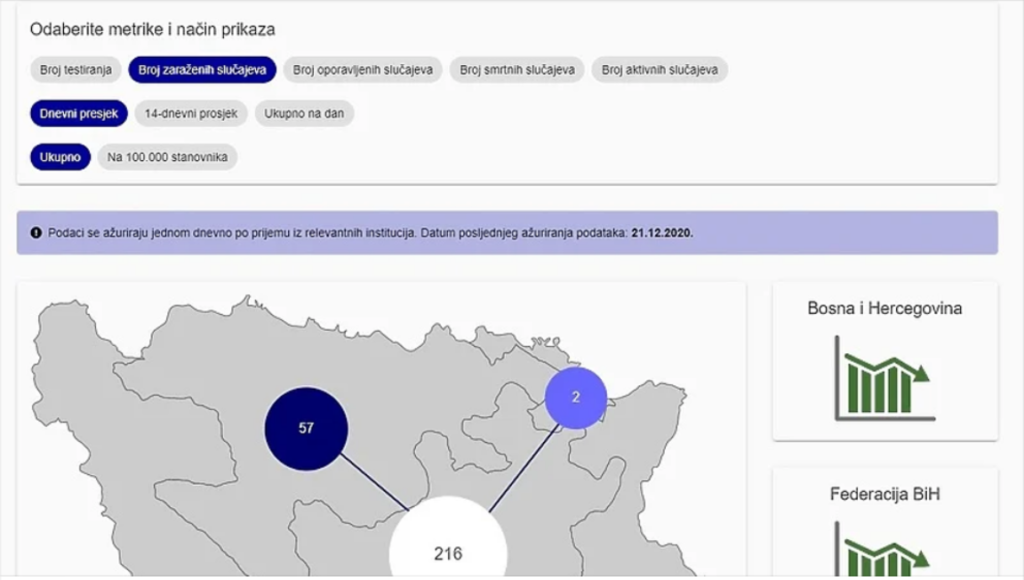
Task: Click the light purple map bubble showing 2
Action: [576, 398]
